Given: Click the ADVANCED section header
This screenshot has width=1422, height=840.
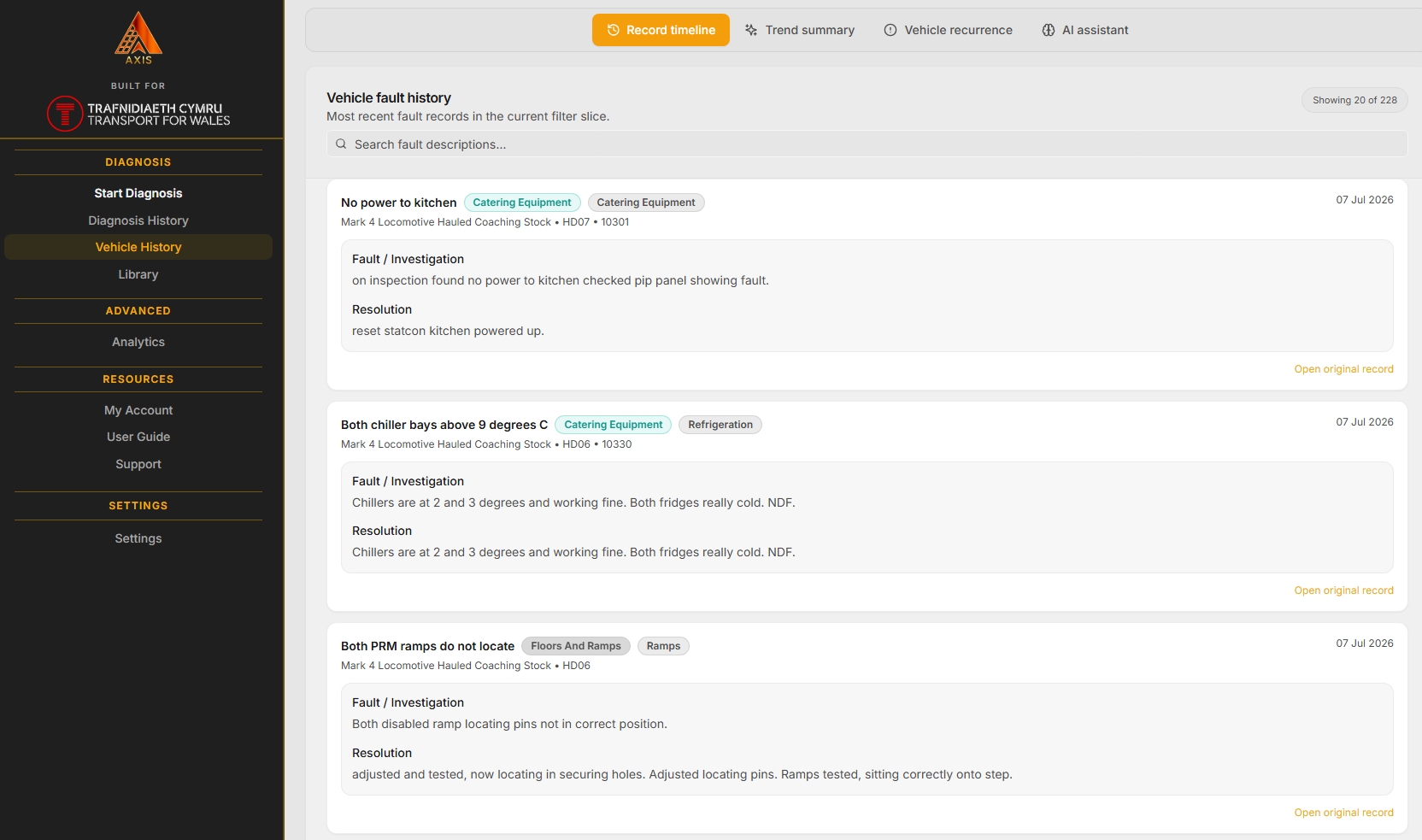Looking at the screenshot, I should pos(138,311).
